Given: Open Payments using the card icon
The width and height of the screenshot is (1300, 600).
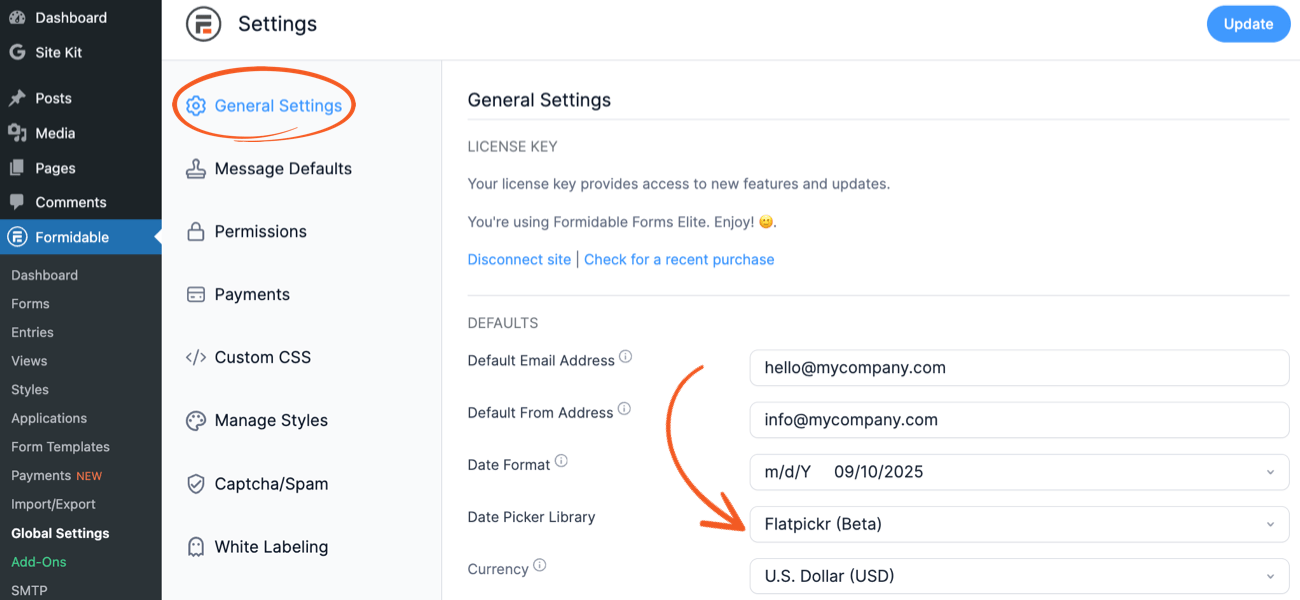Looking at the screenshot, I should (x=195, y=294).
